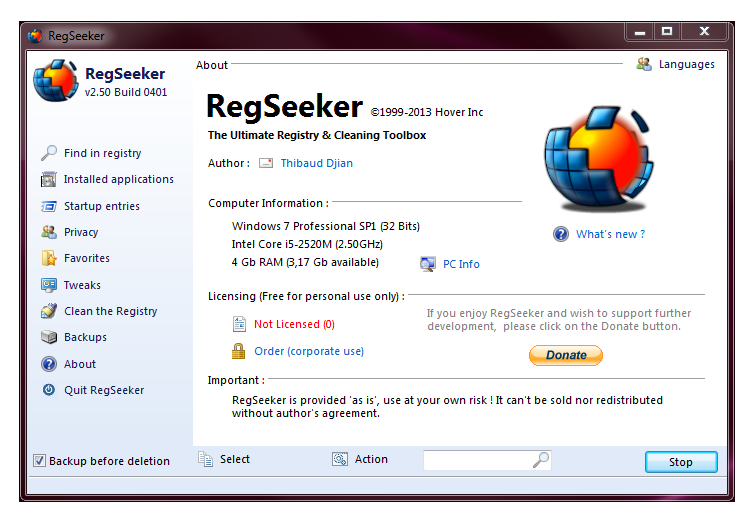Click the RegSeeker title bar app icon
This screenshot has height=523, width=752.
pyautogui.click(x=35, y=35)
